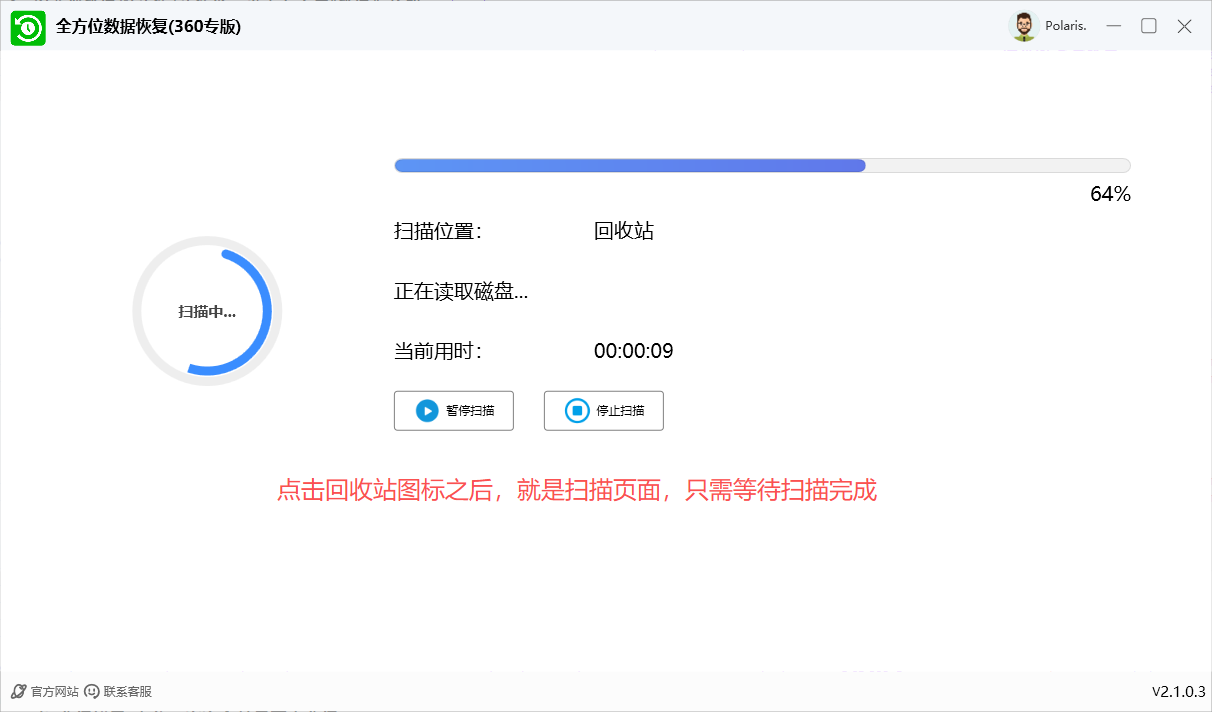Viewport: 1212px width, 712px height.
Task: Click the green recovery app logo icon
Action: 28,26
